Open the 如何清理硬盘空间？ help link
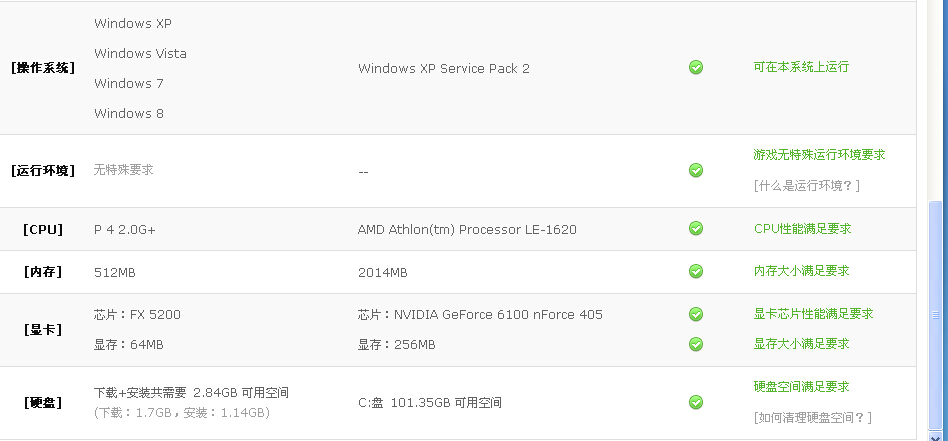The height and width of the screenshot is (441, 948). point(813,417)
